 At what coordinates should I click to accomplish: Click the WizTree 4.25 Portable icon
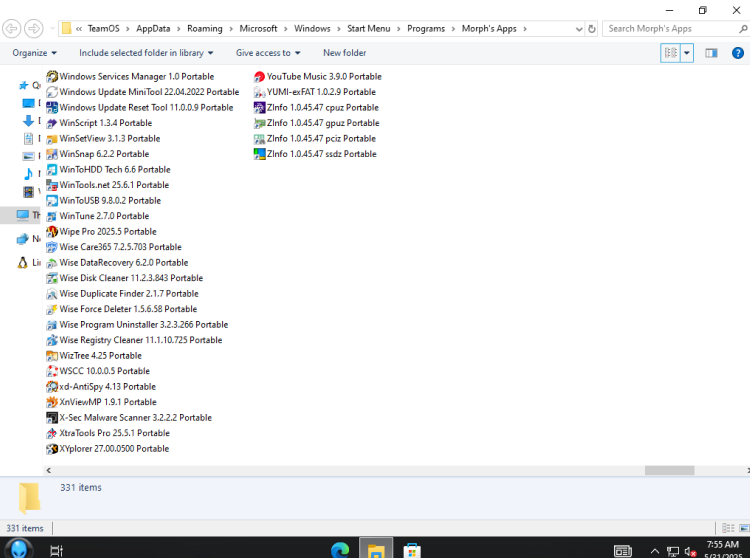(52, 356)
